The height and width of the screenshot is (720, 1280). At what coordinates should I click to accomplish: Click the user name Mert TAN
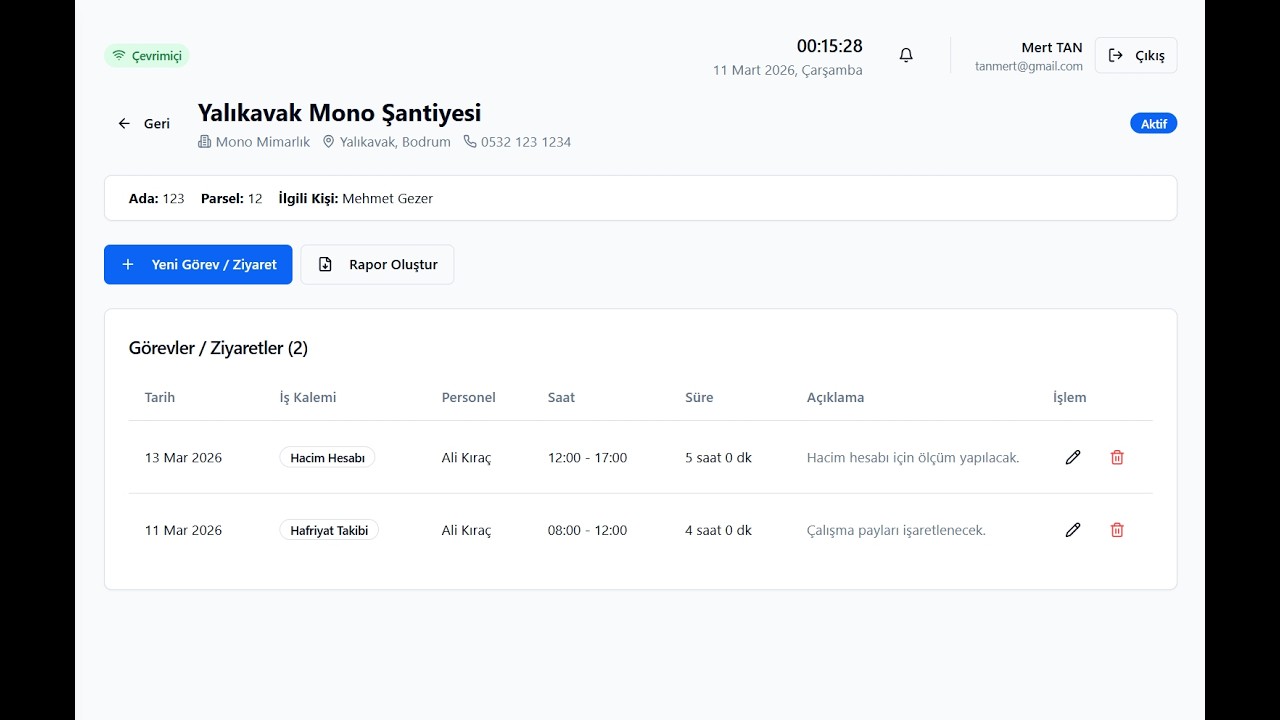[x=1052, y=48]
